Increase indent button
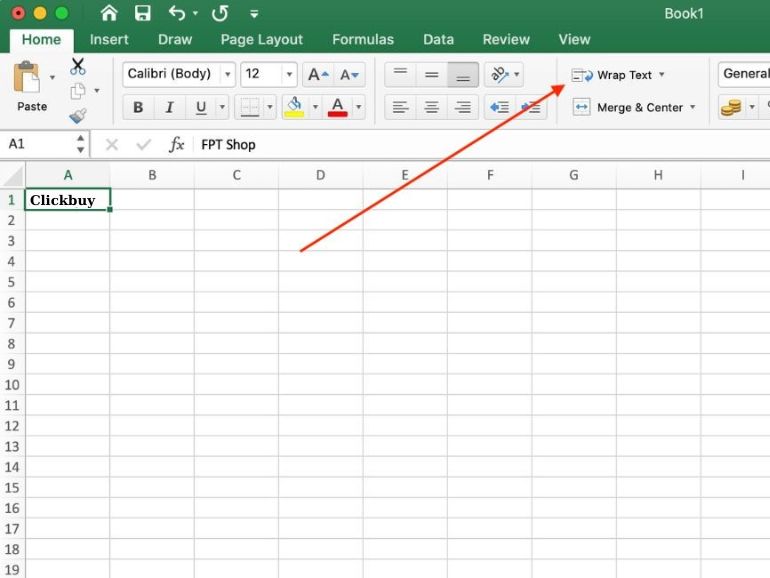Image resolution: width=770 pixels, height=578 pixels. [x=531, y=107]
